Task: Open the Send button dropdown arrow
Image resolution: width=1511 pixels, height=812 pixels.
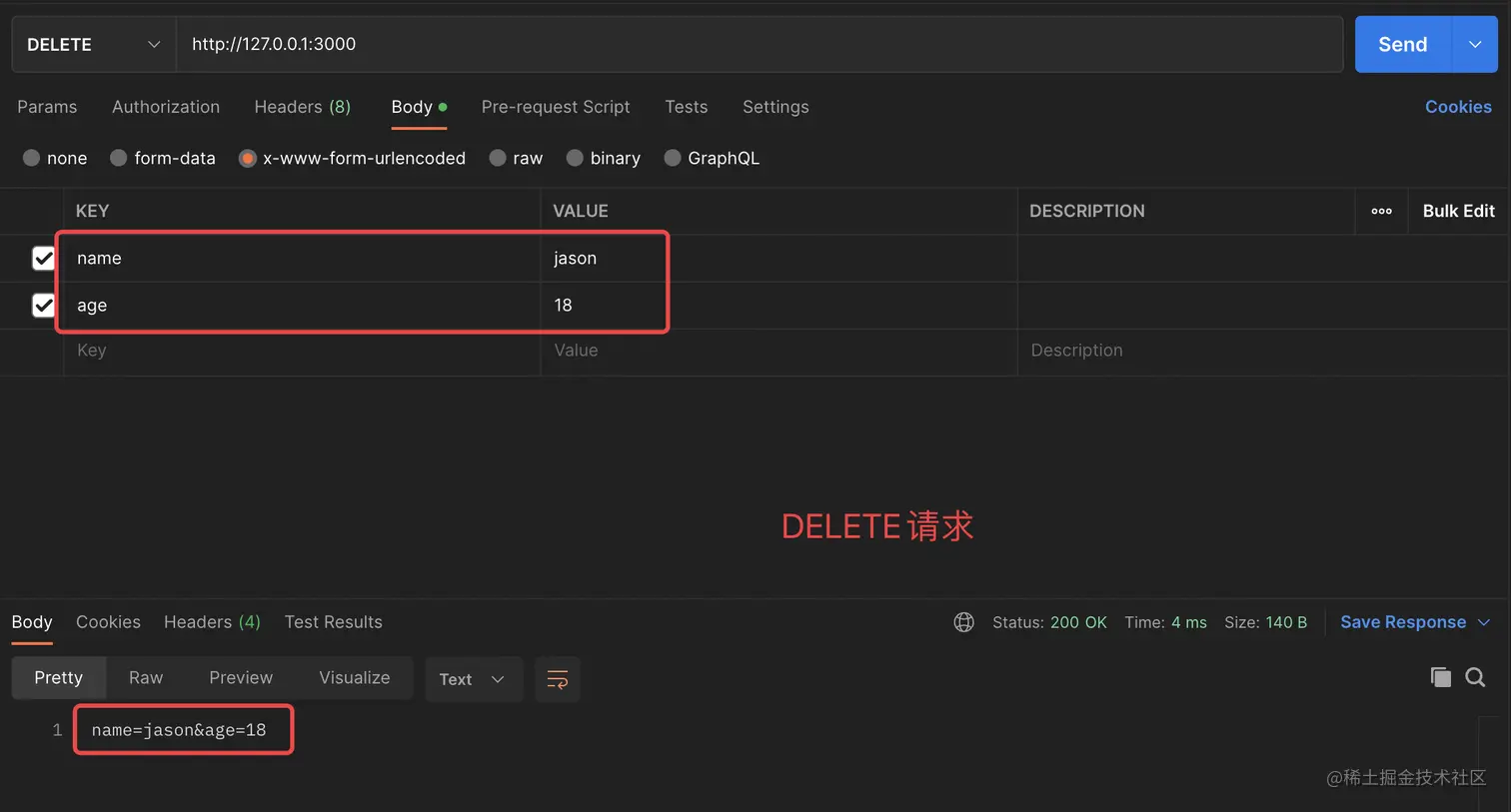Action: pos(1475,44)
